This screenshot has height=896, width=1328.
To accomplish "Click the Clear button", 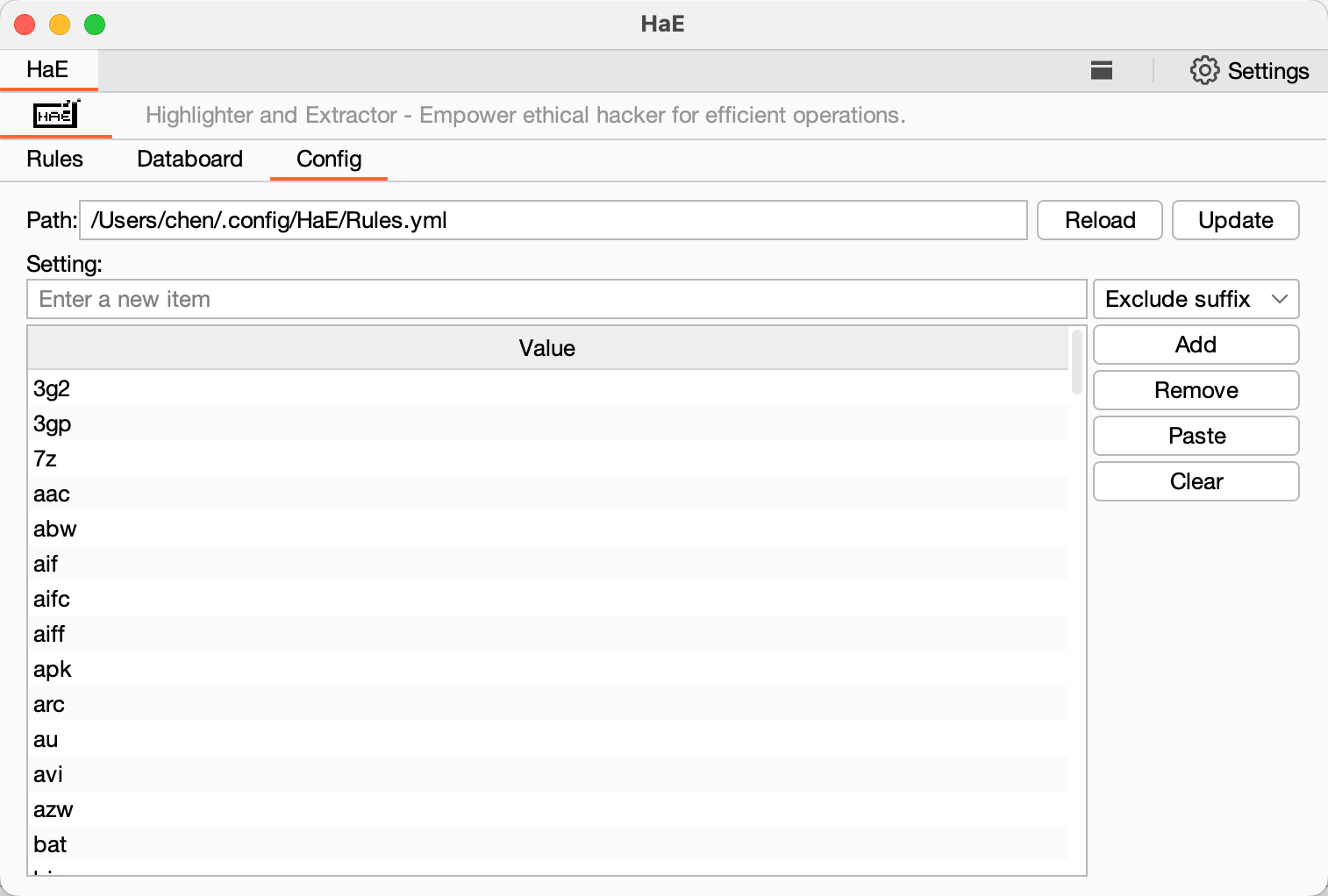I will pyautogui.click(x=1195, y=481).
